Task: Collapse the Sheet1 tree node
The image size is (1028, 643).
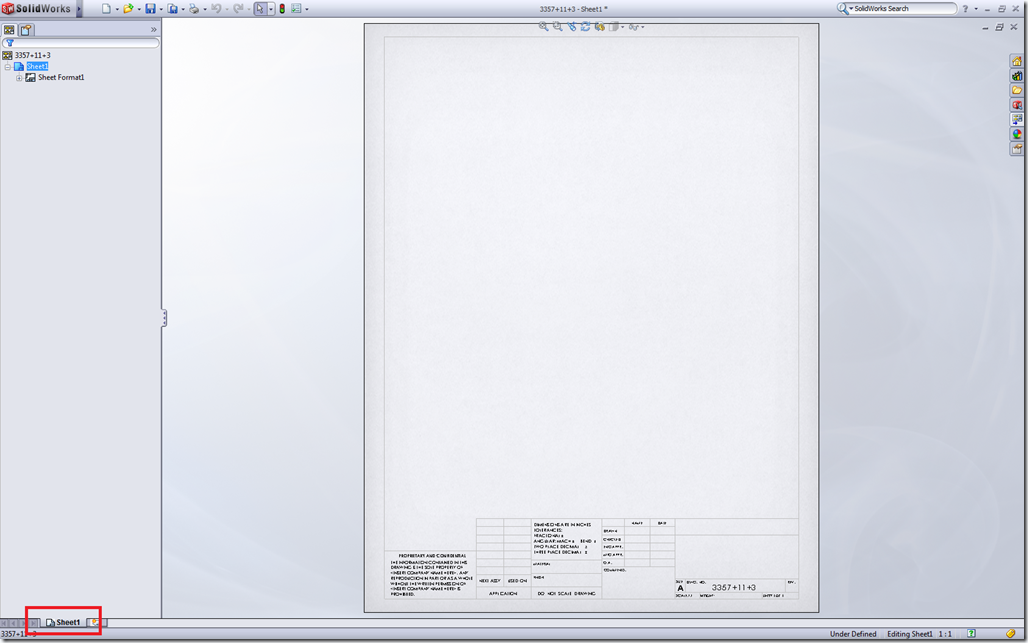Action: [x=8, y=66]
